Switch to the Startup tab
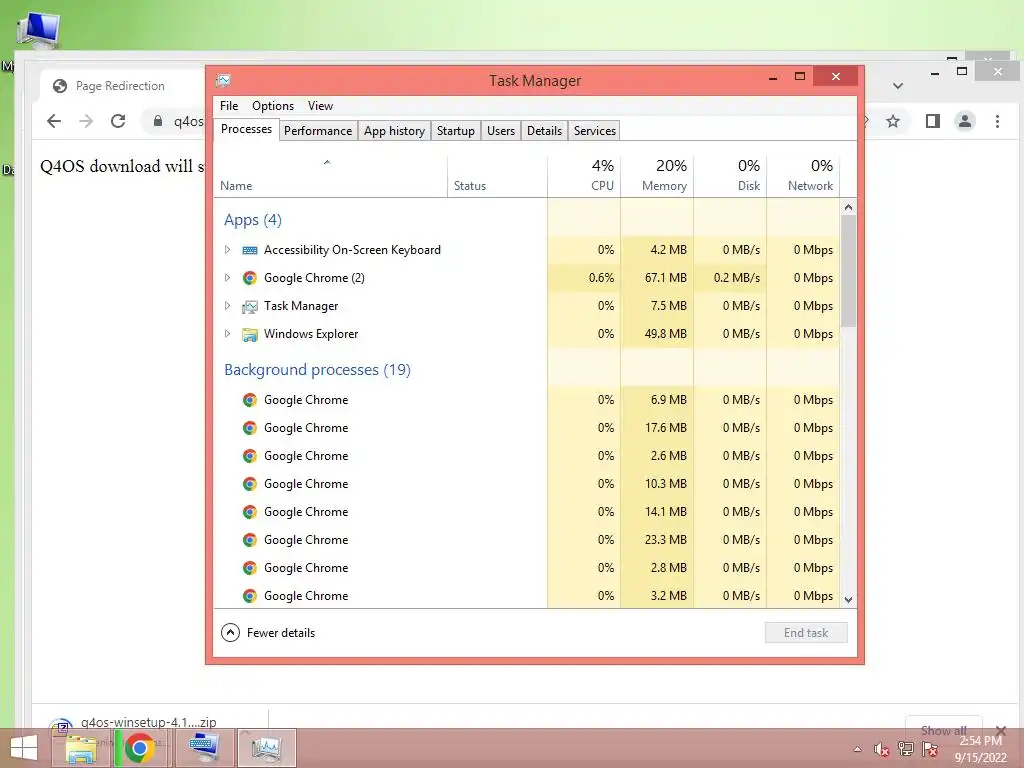This screenshot has width=1024, height=768. 456,131
